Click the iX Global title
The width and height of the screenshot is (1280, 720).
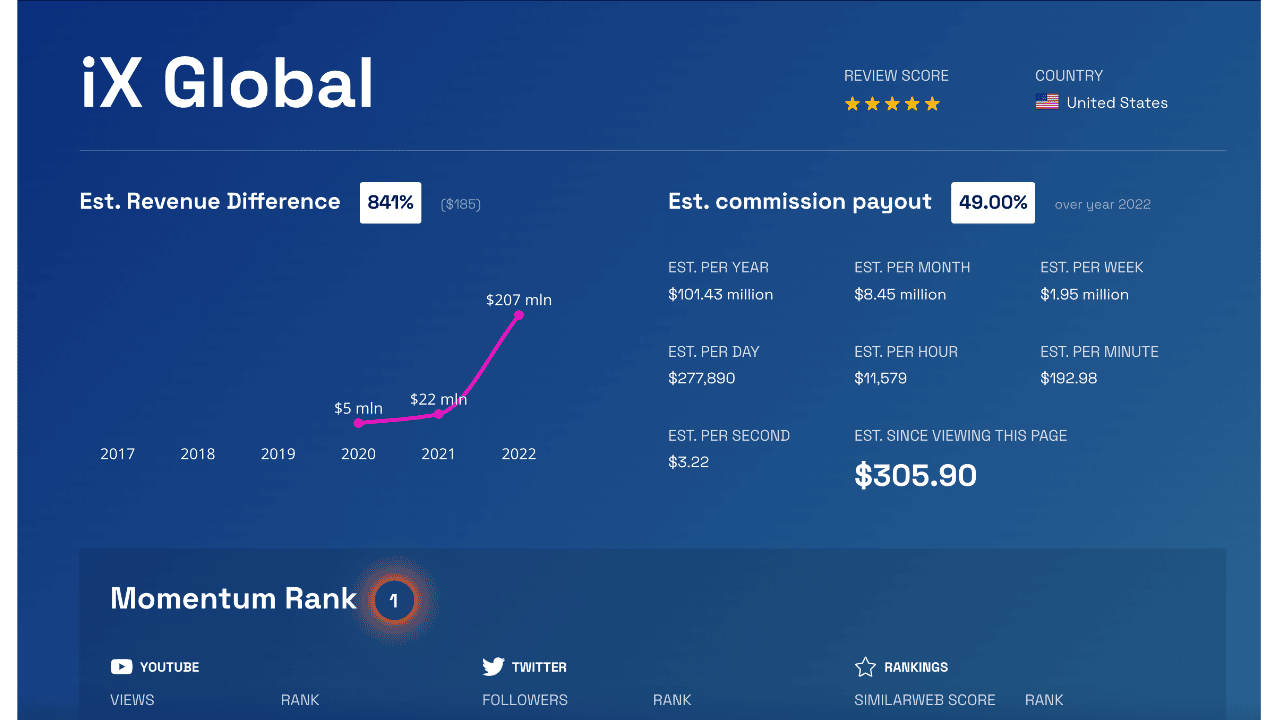227,82
